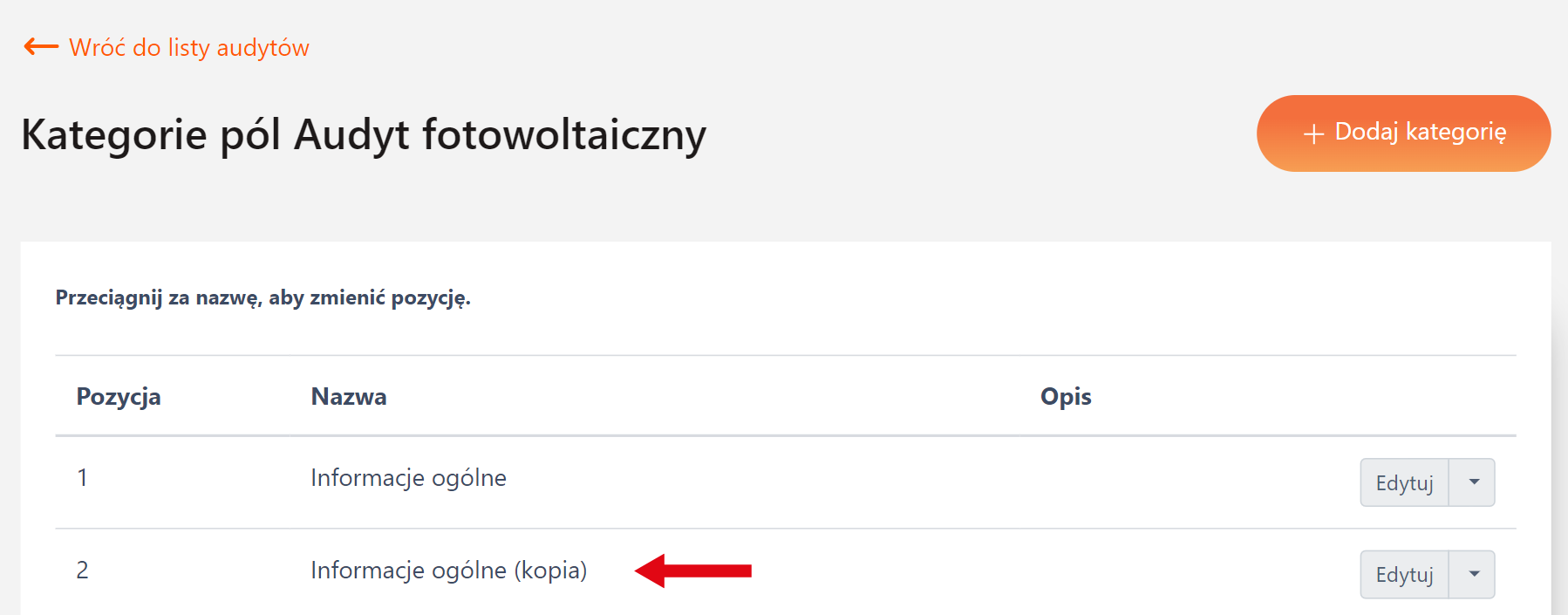The height and width of the screenshot is (615, 1568).
Task: Select the 'Informacje ogólne' name cell
Action: [408, 478]
